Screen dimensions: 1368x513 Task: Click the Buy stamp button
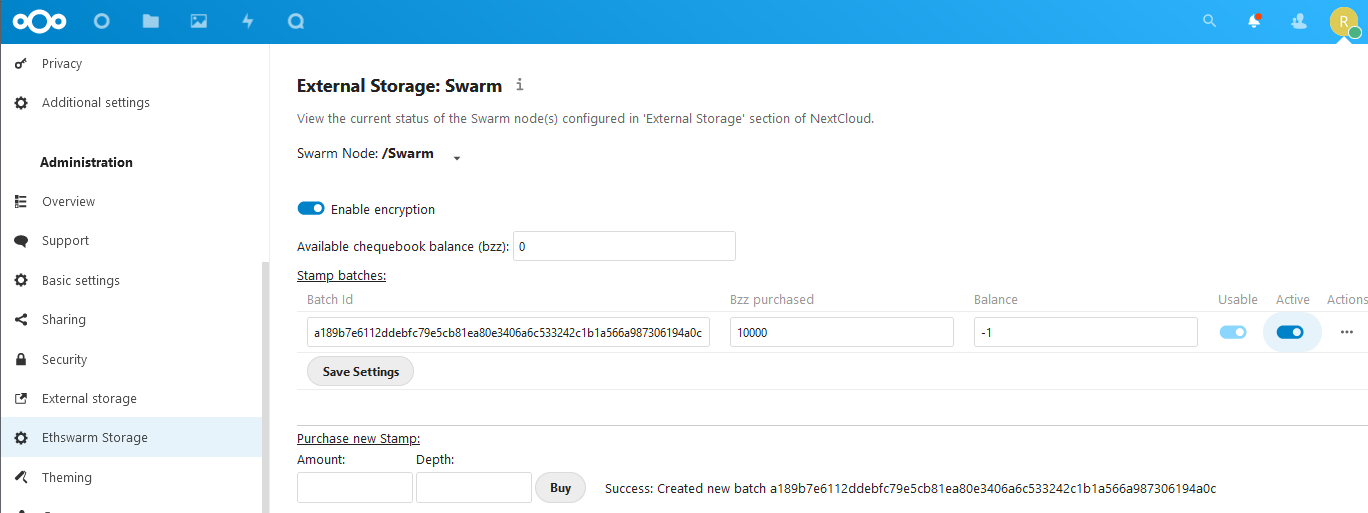pyautogui.click(x=560, y=487)
